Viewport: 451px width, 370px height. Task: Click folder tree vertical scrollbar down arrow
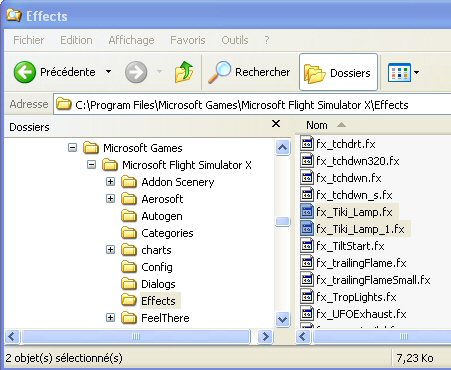282,319
